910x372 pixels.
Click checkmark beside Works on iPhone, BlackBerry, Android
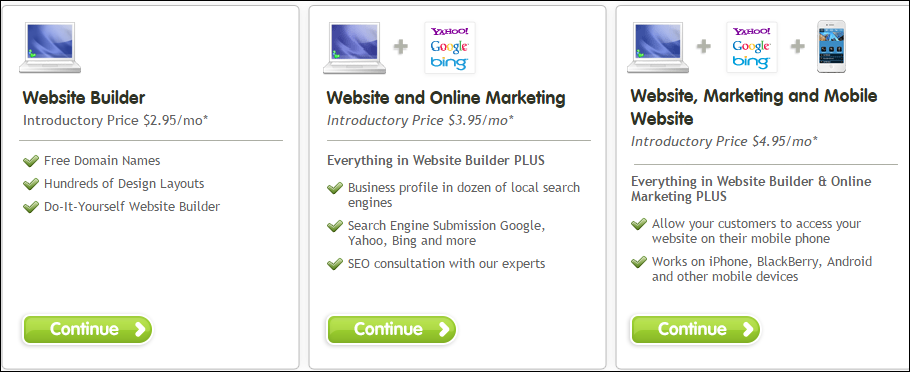point(639,262)
